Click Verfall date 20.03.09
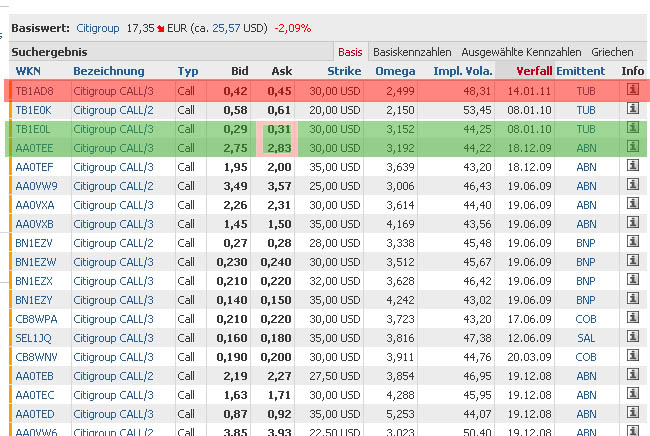This screenshot has height=436, width=650. [529, 357]
